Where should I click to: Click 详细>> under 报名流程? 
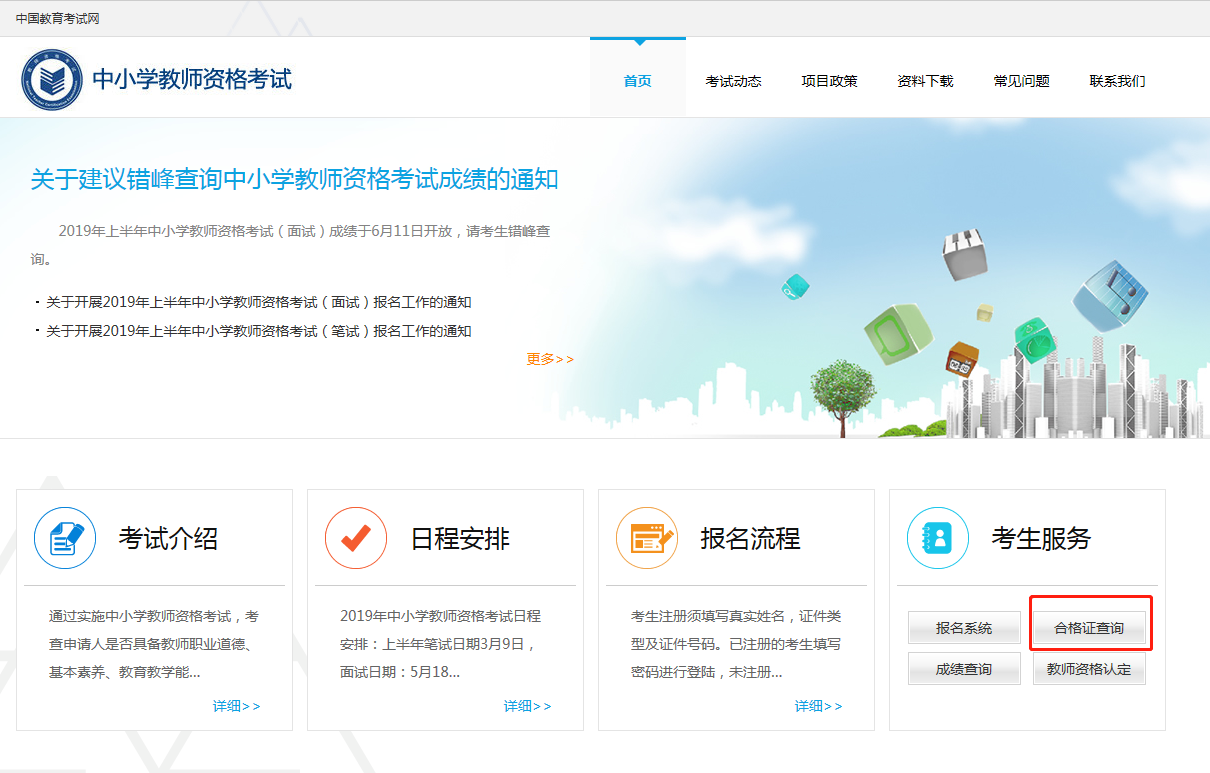818,706
